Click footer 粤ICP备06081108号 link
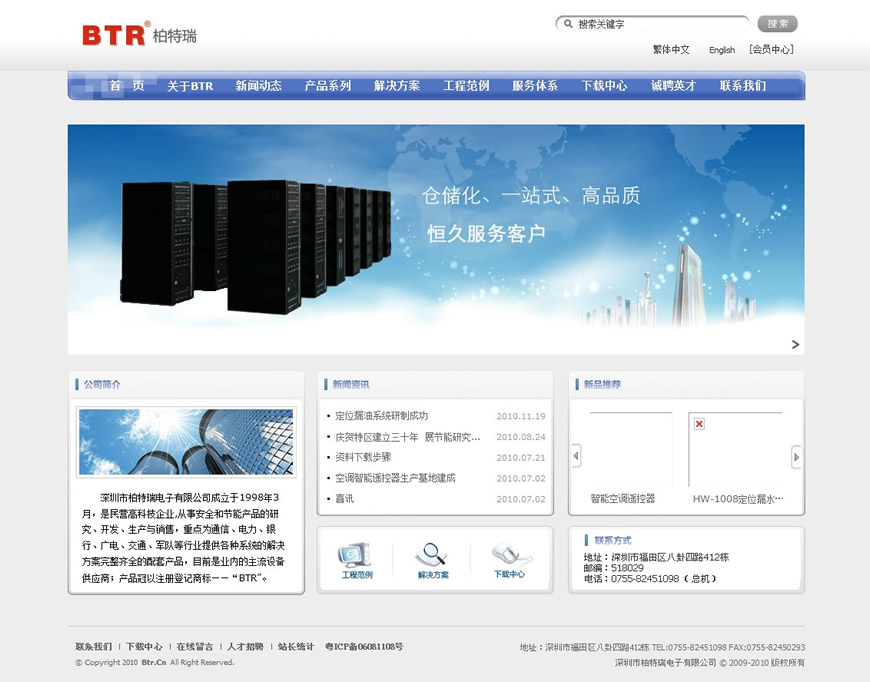 point(364,646)
